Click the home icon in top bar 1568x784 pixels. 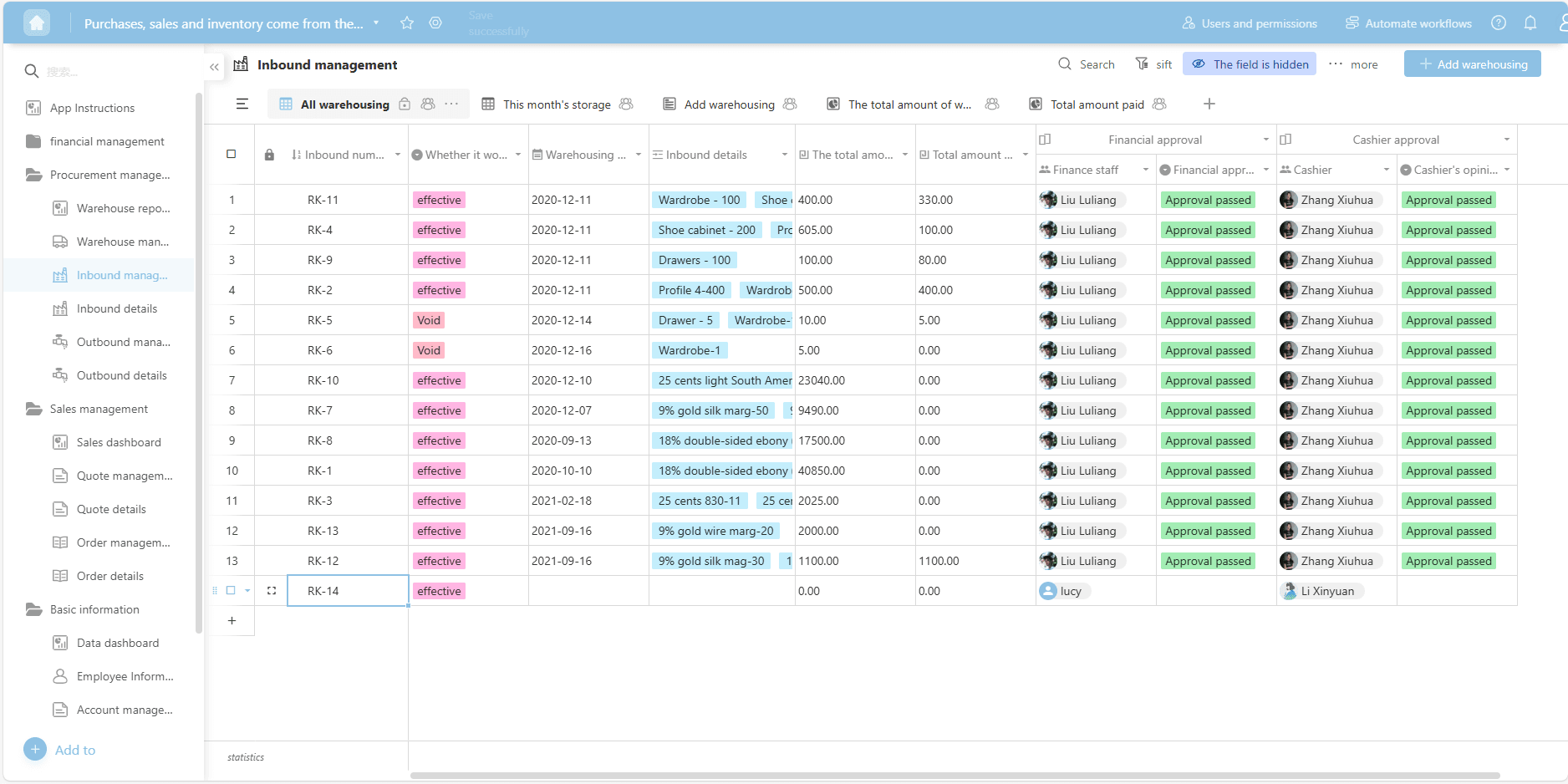point(37,23)
